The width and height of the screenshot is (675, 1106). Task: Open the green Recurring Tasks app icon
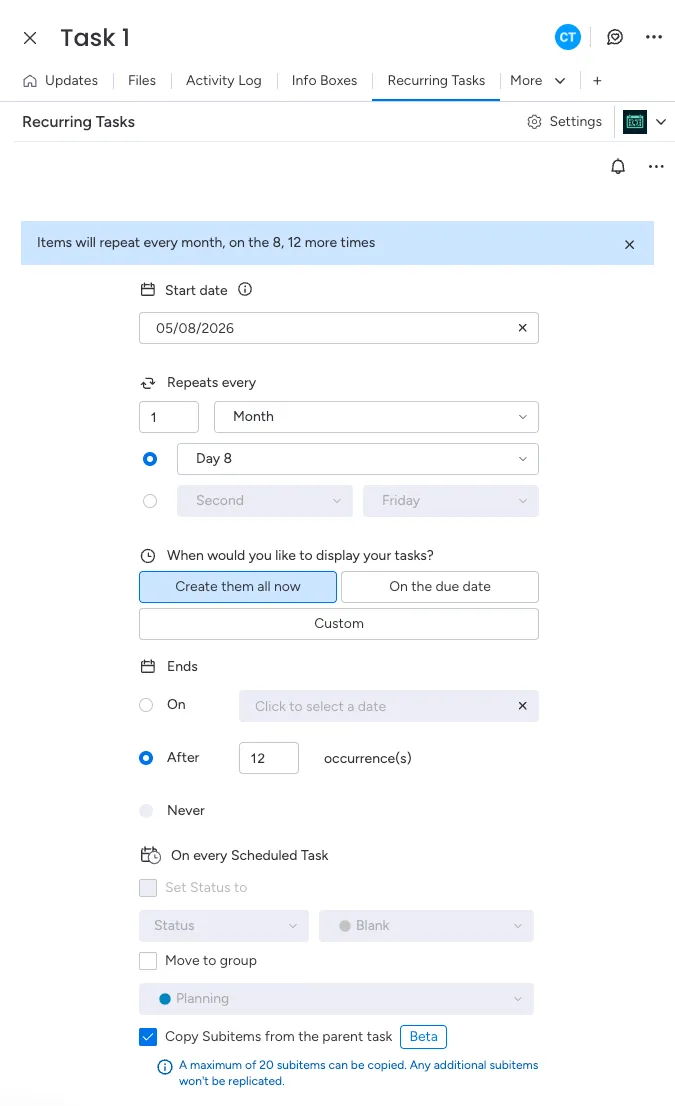(x=635, y=122)
